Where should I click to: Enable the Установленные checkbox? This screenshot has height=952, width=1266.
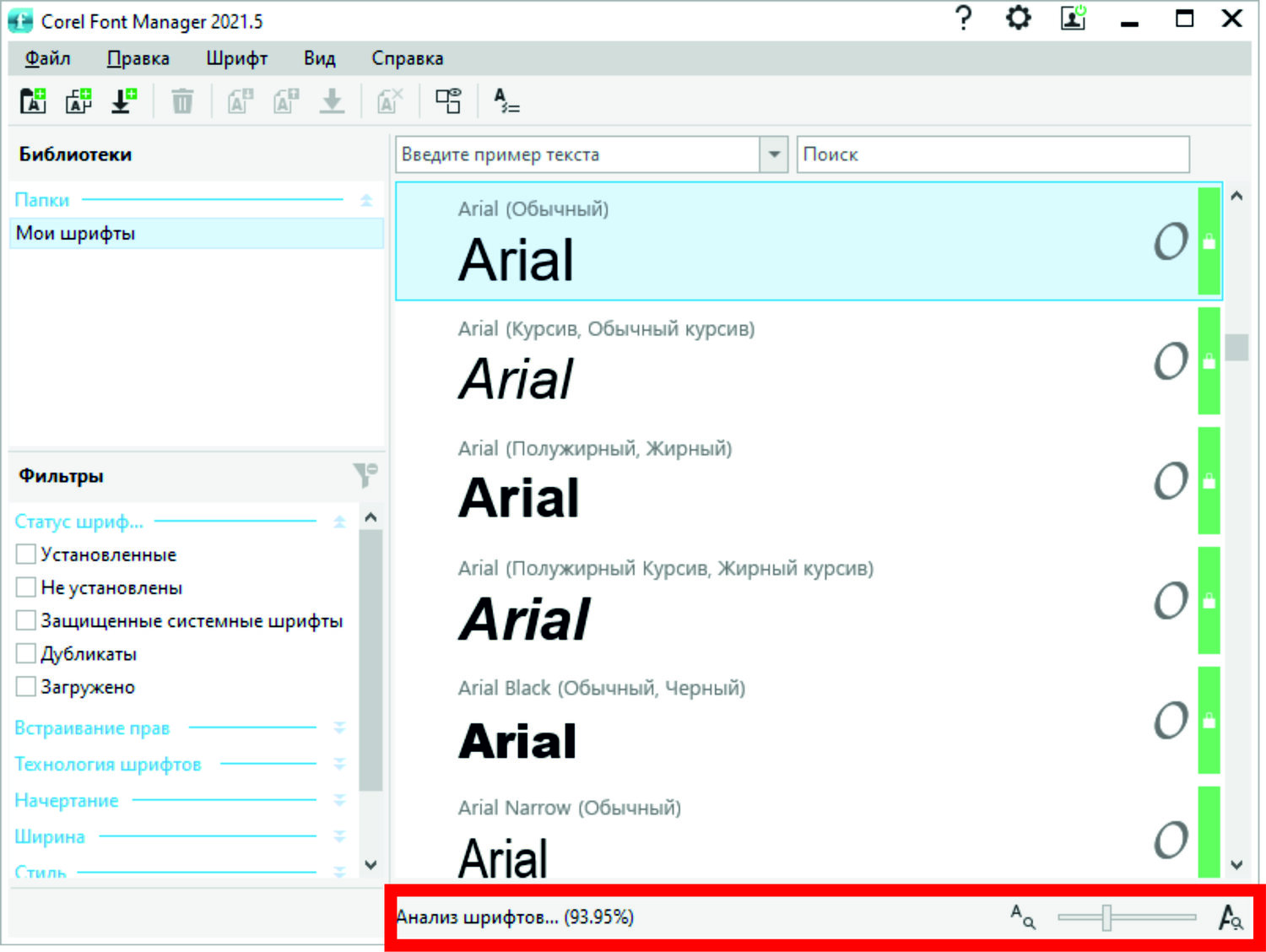[26, 554]
